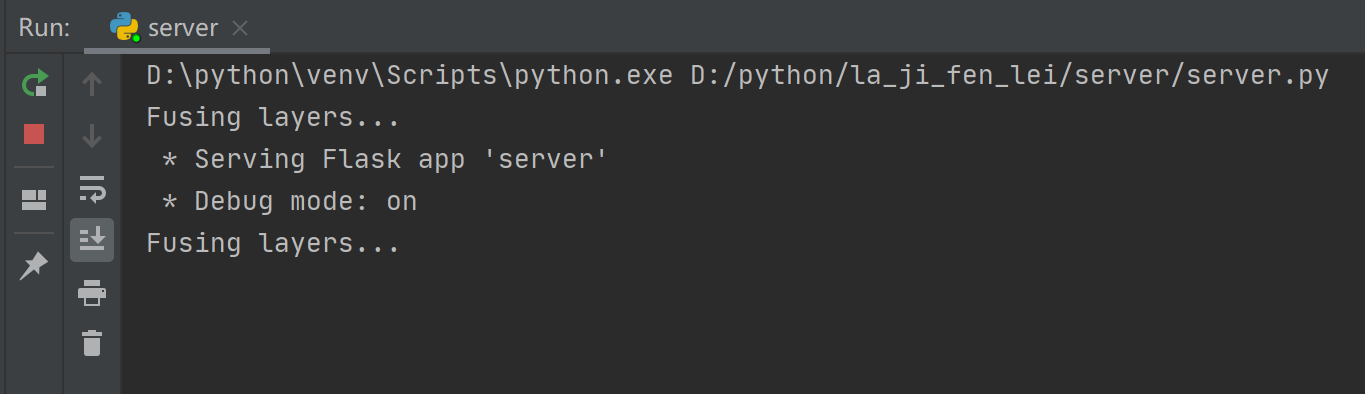Clear all console output with trash icon
Image resolution: width=1365 pixels, height=394 pixels.
tap(92, 343)
